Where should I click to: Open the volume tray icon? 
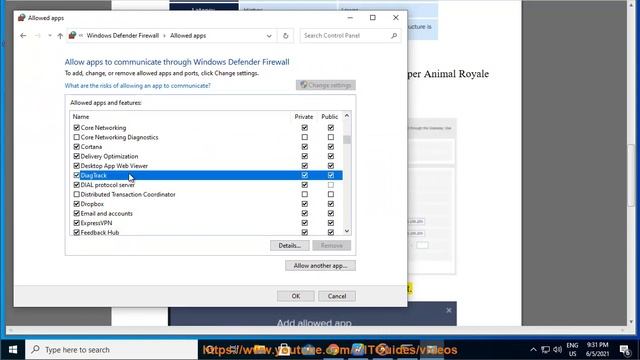(558, 350)
